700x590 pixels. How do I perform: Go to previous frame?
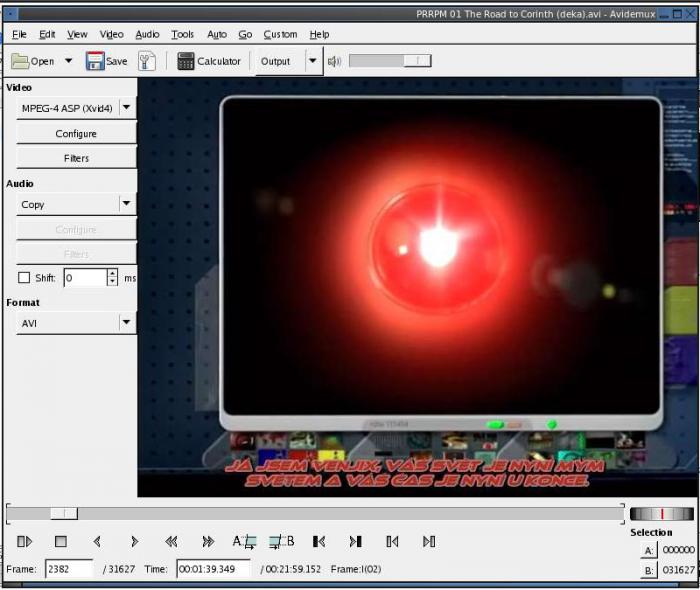tap(97, 542)
